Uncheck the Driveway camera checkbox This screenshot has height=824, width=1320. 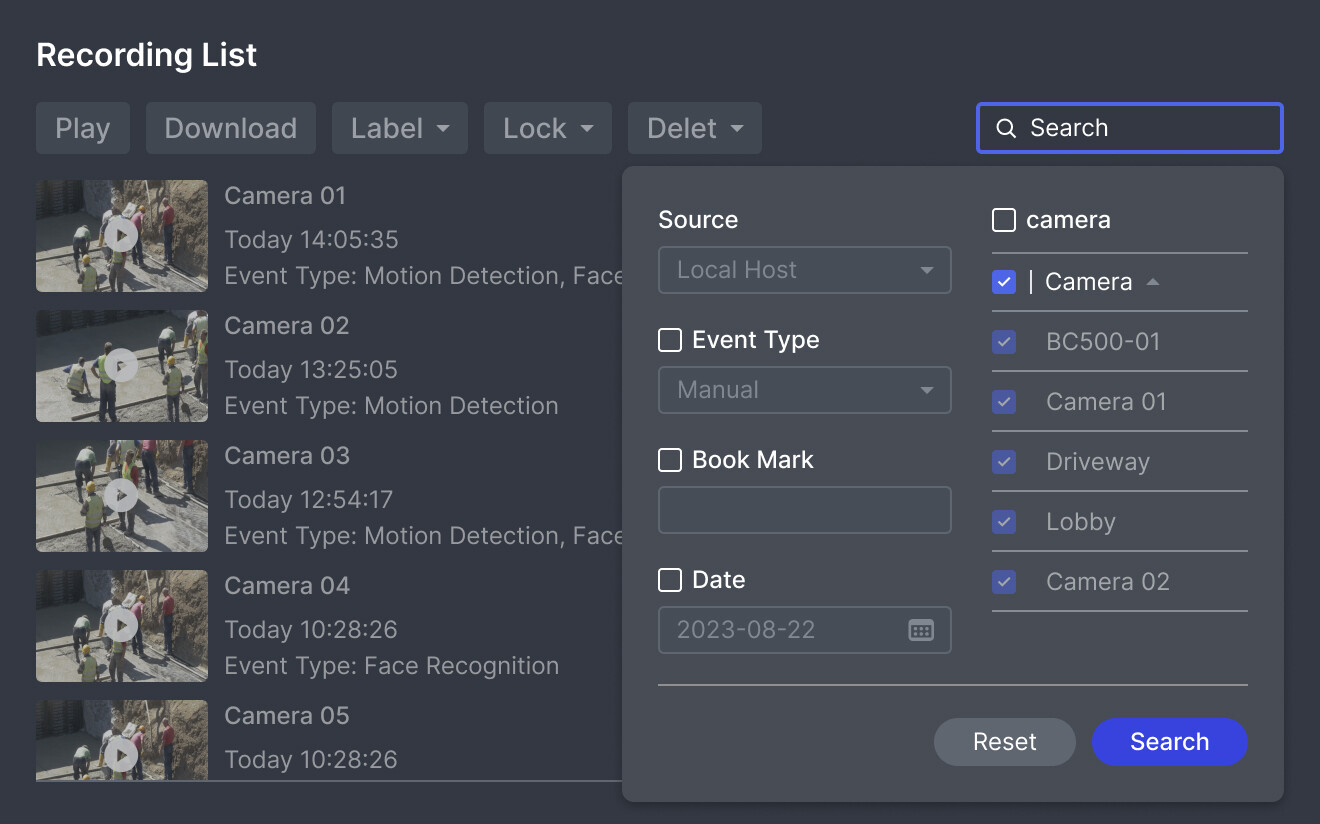[x=1003, y=461]
